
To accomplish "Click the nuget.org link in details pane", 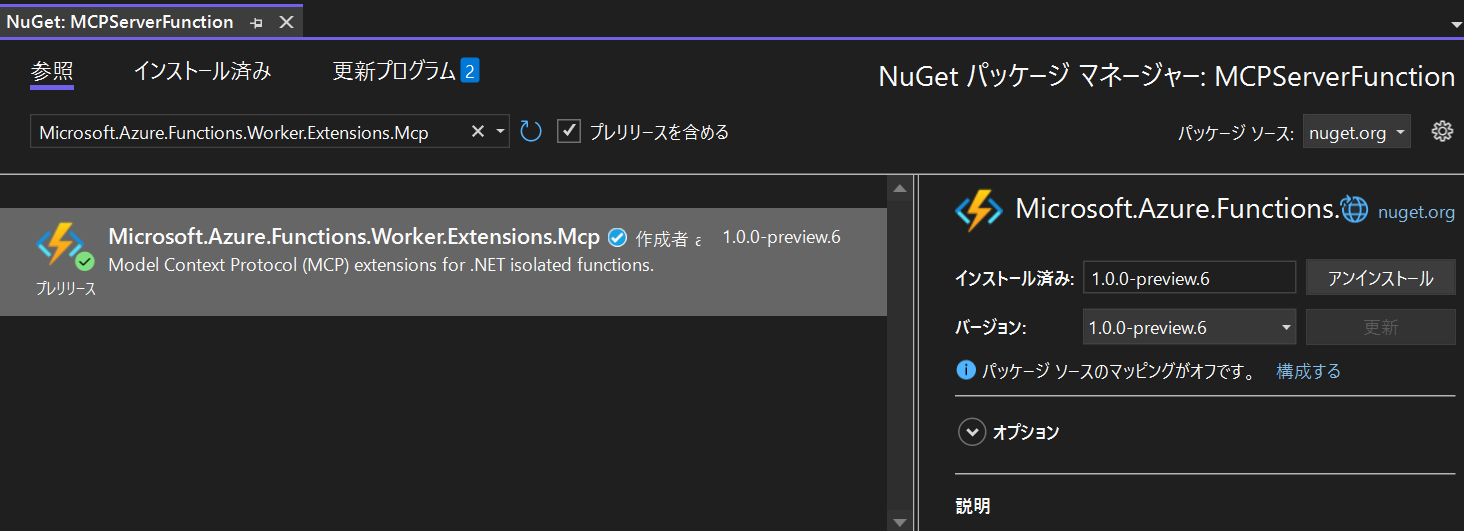I will point(1416,211).
